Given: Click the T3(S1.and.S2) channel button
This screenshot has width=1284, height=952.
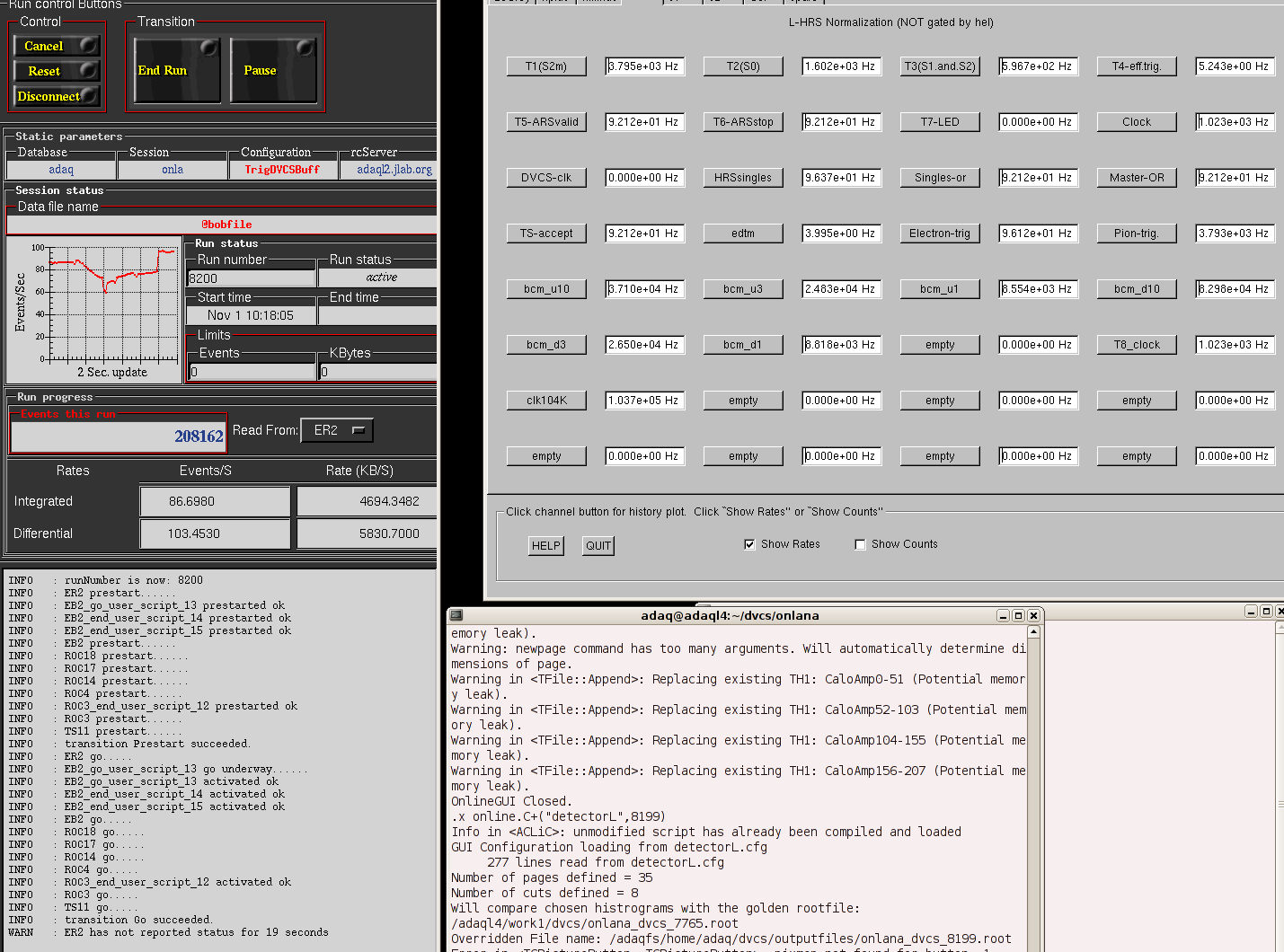Looking at the screenshot, I should [940, 66].
